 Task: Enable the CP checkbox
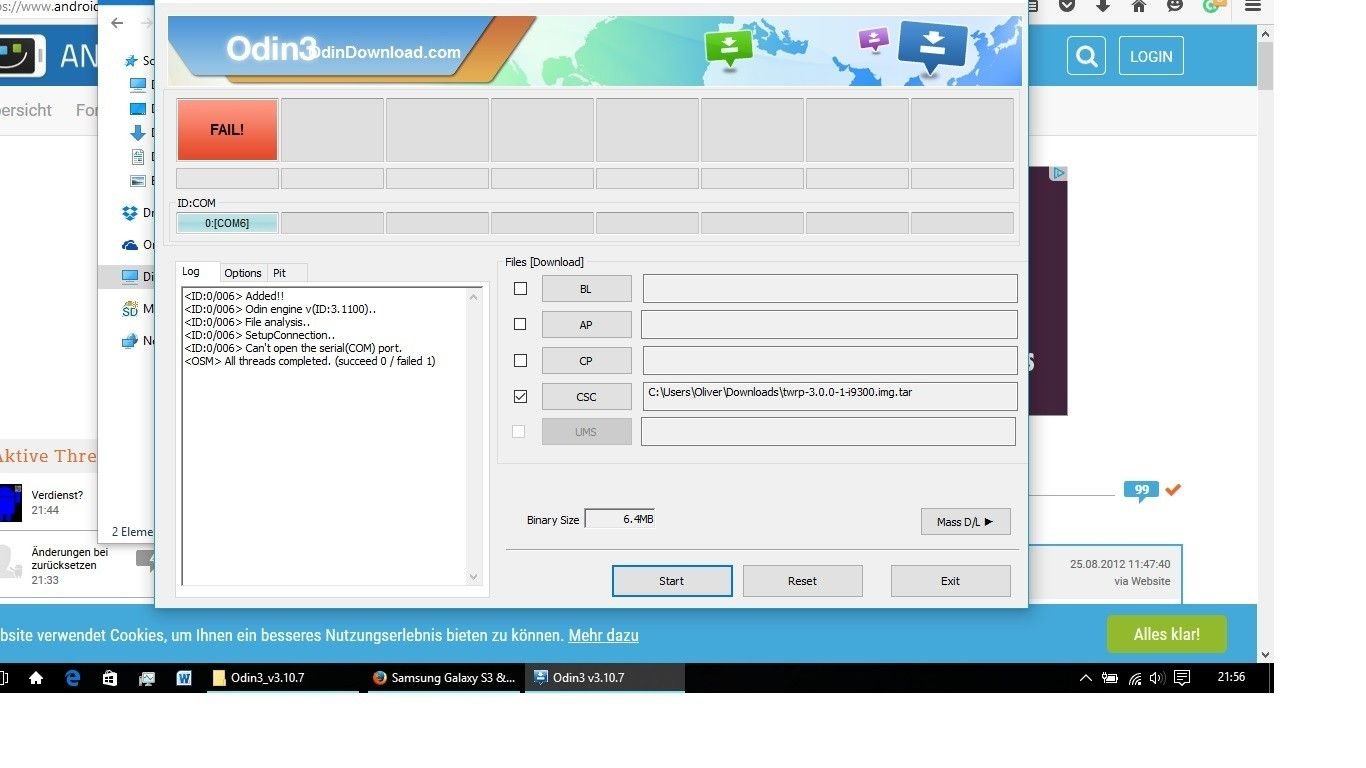pos(520,360)
